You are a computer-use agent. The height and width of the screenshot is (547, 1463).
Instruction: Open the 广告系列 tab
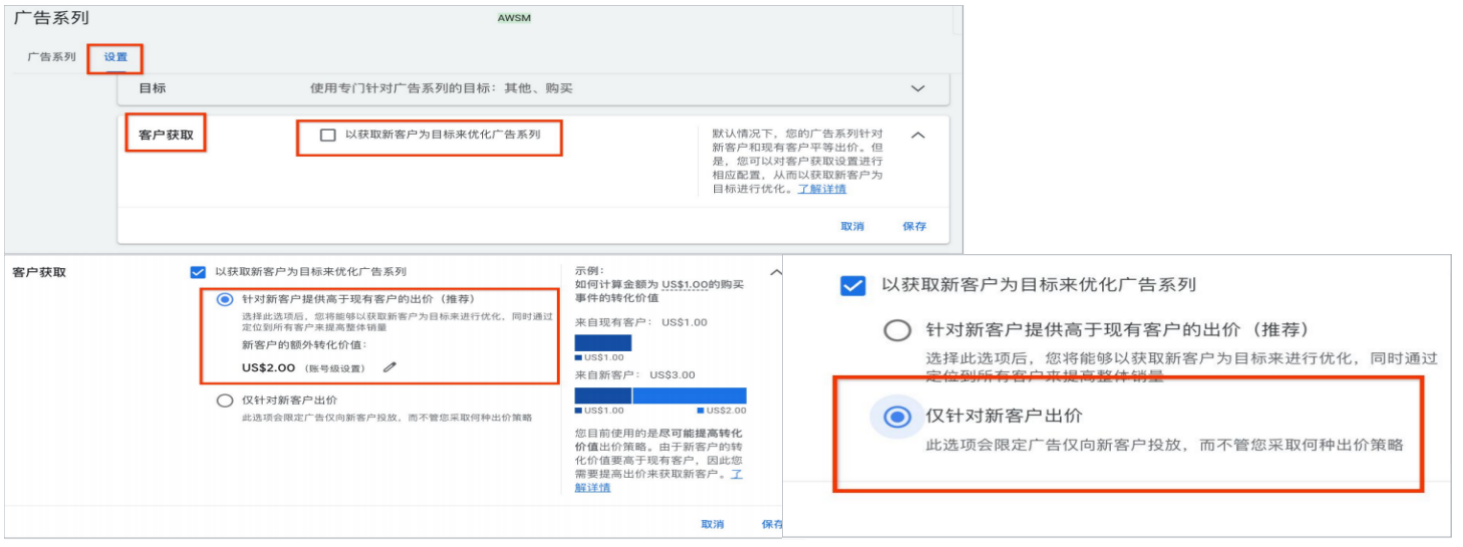tap(51, 57)
